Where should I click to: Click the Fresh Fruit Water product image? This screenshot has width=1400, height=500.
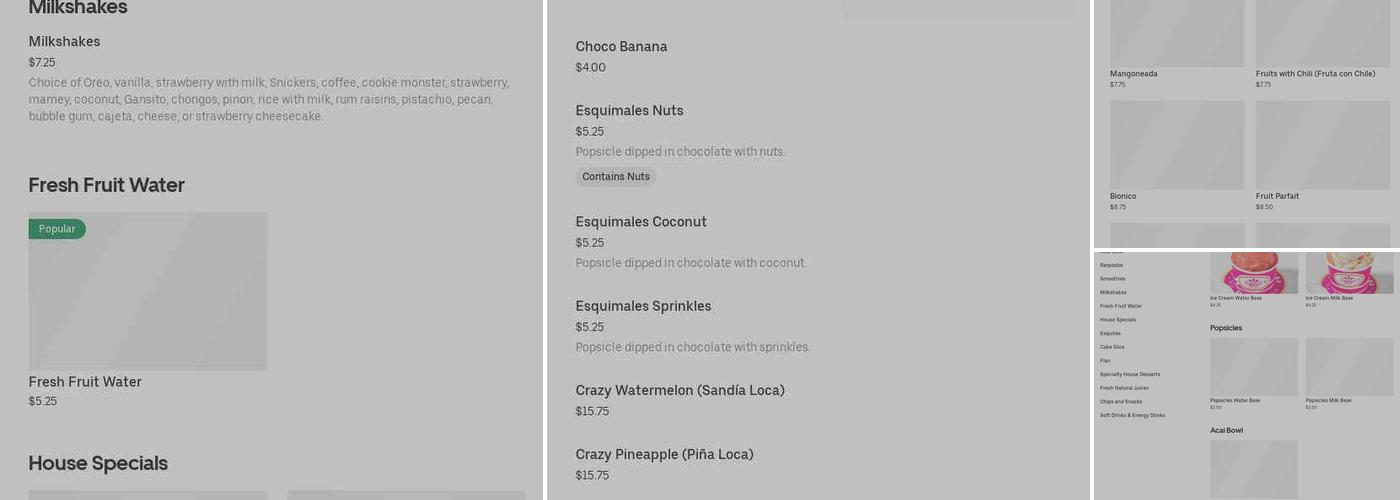(148, 291)
